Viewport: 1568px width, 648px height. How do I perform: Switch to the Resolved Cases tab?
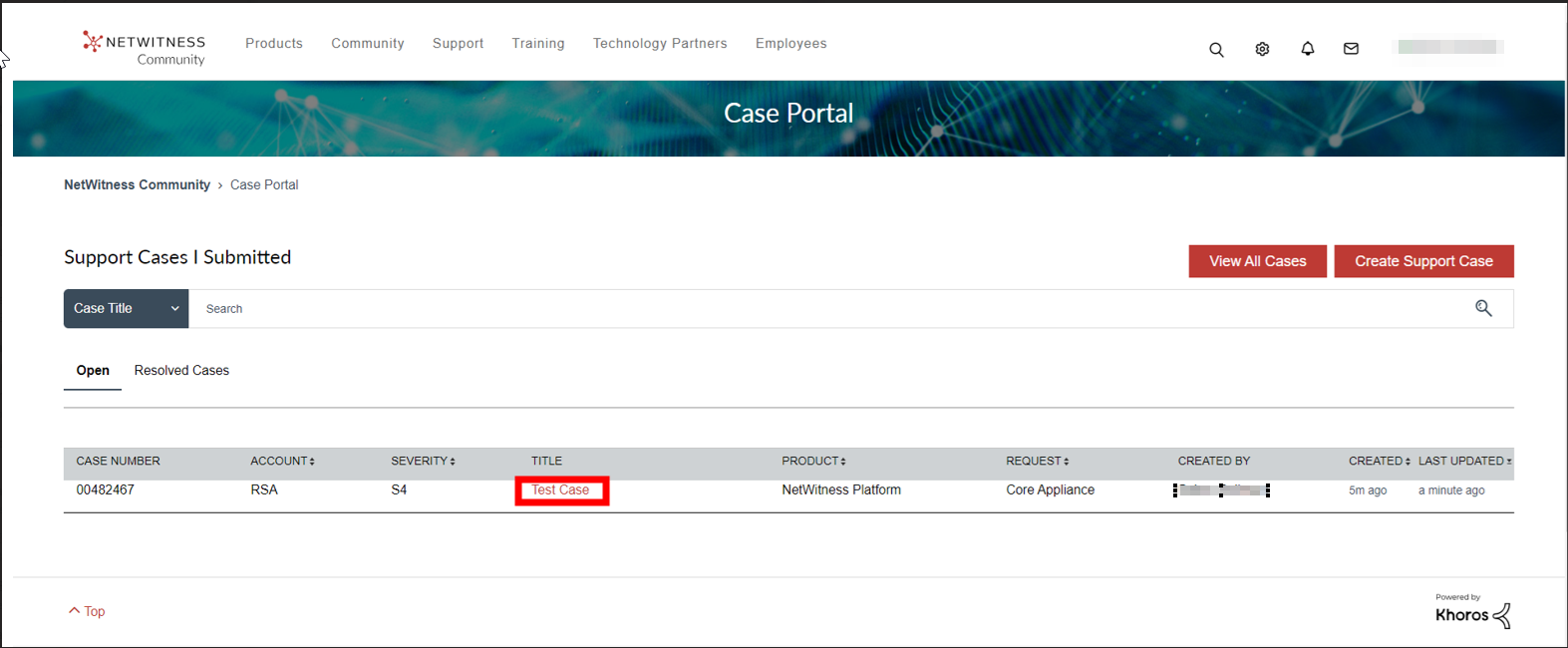pos(181,370)
